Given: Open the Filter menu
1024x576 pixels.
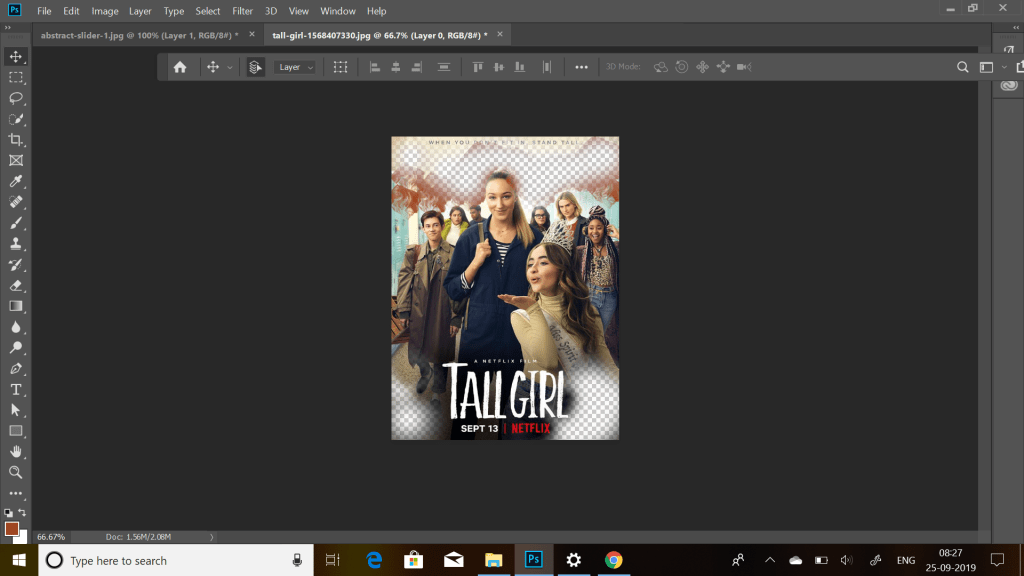Looking at the screenshot, I should click(x=242, y=11).
